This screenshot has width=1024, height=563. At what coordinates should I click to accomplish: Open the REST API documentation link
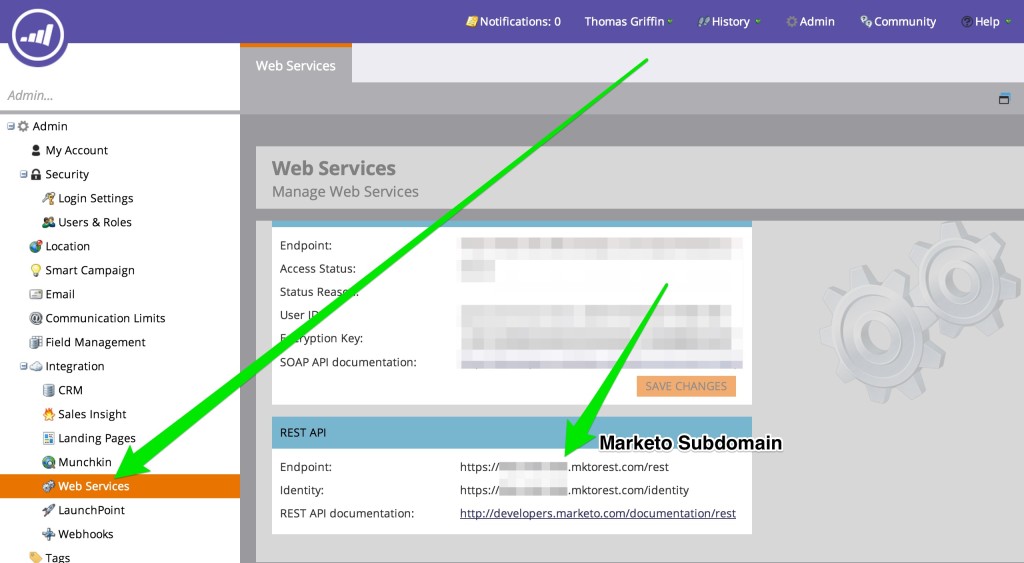598,513
